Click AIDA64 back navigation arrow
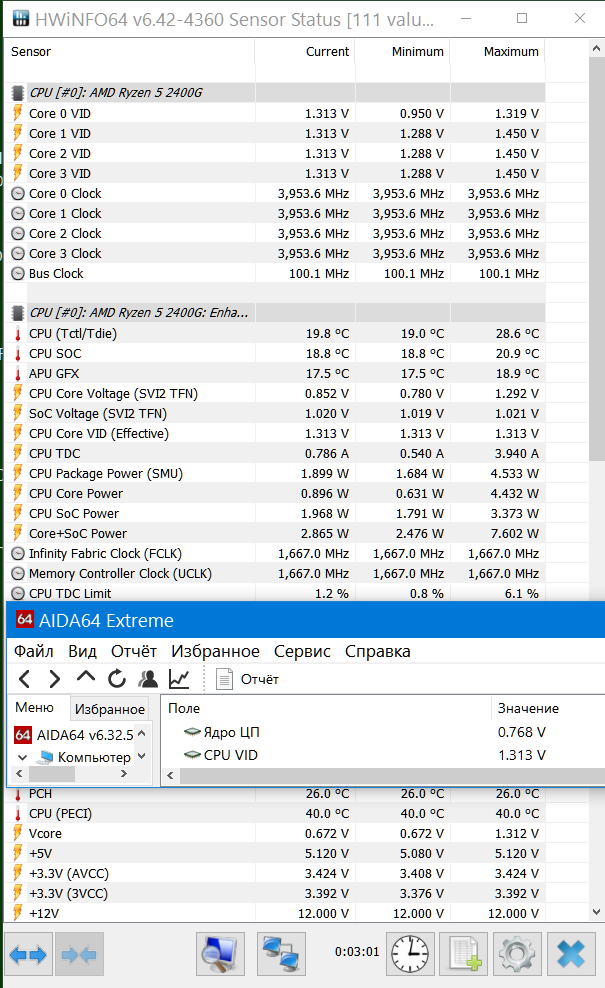Viewport: 605px width, 988px height. pyautogui.click(x=25, y=679)
